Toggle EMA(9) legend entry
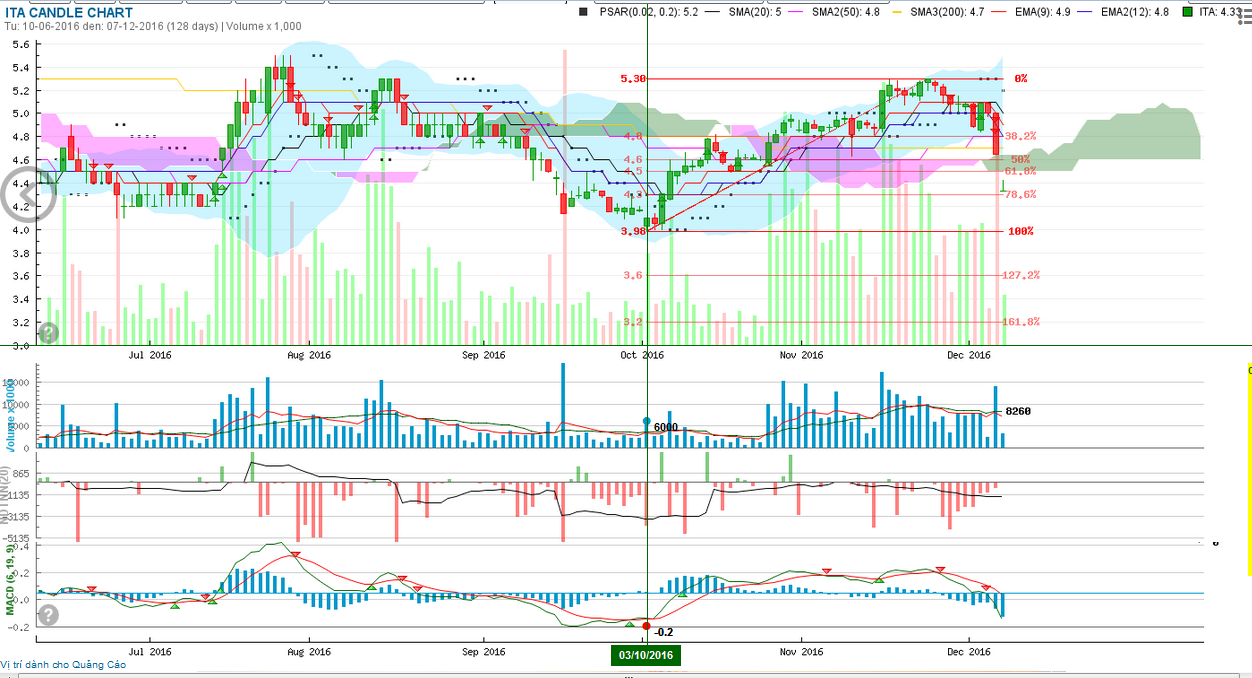Screen dimensions: 1252x678 point(1043,13)
